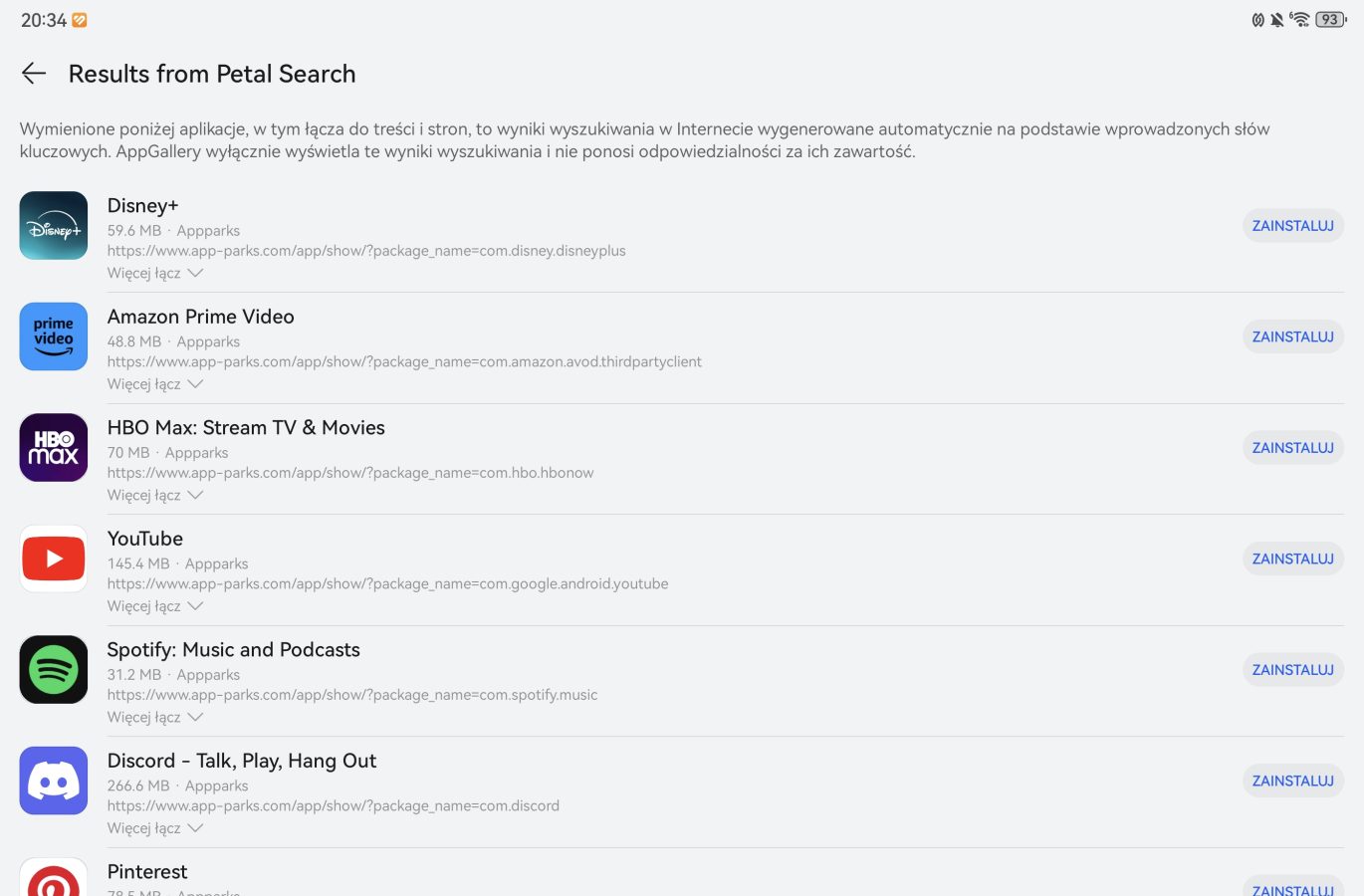Open the Disney+ app icon
The width and height of the screenshot is (1364, 896).
coord(54,226)
